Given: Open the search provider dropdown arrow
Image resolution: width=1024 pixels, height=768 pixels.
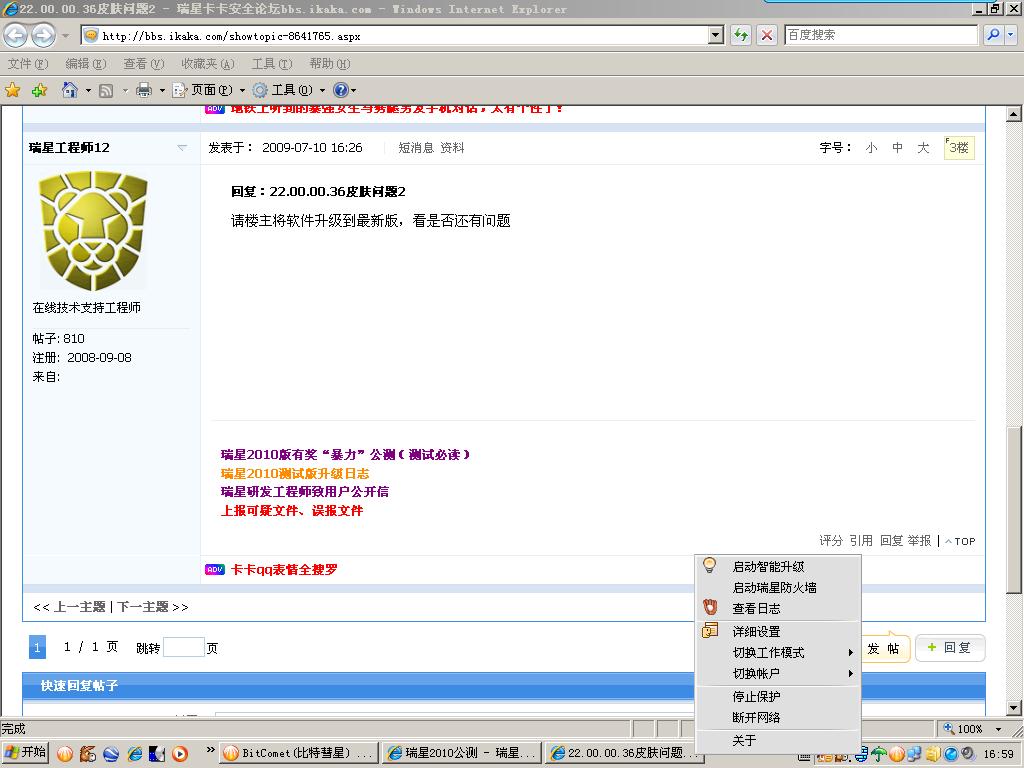Looking at the screenshot, I should tap(1010, 35).
